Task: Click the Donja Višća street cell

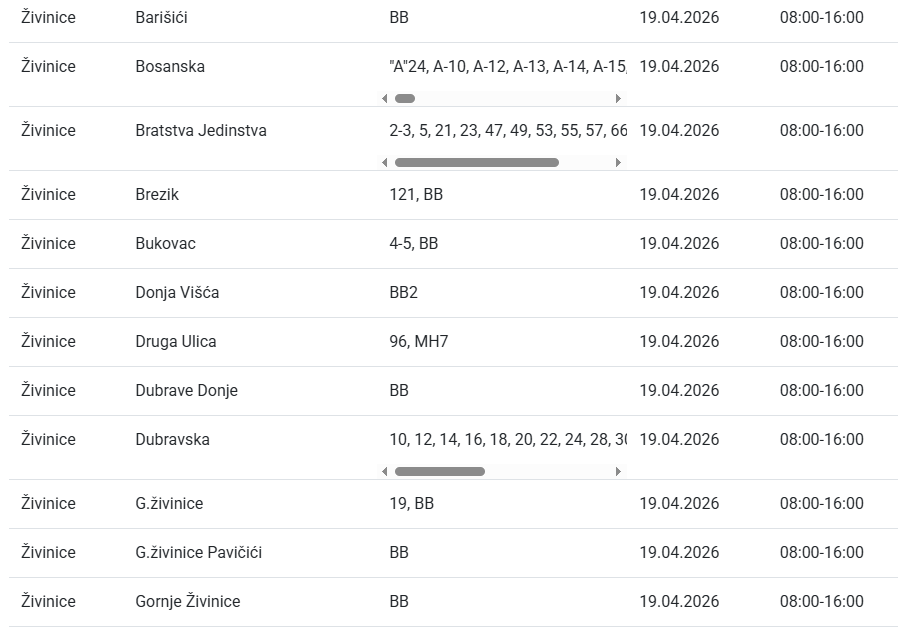Action: coord(177,293)
